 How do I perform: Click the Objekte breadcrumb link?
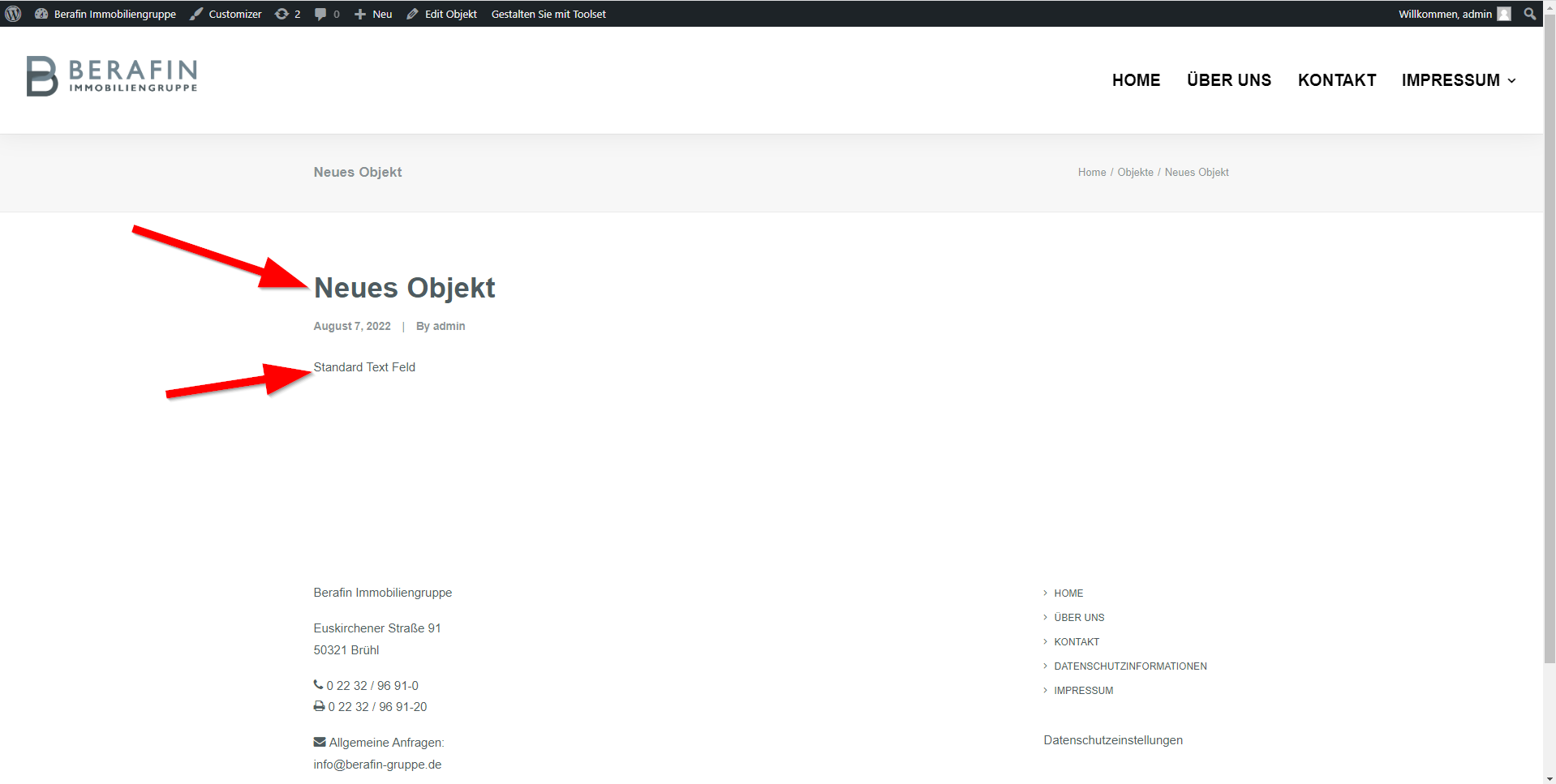pos(1135,173)
